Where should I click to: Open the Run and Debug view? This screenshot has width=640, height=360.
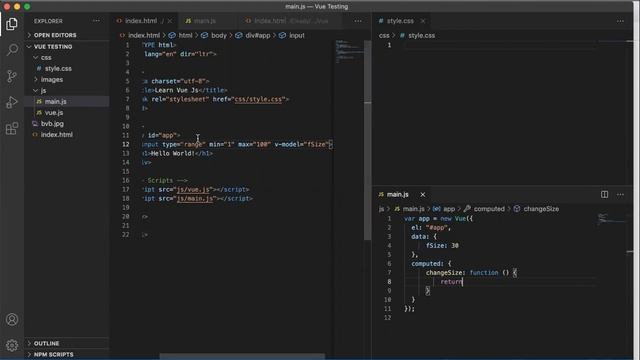[x=12, y=102]
